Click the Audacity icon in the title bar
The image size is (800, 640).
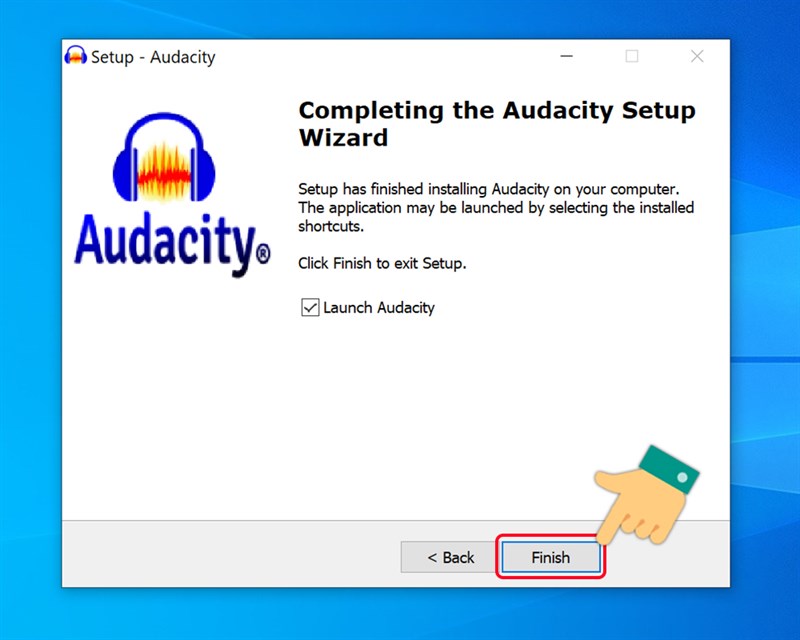pyautogui.click(x=76, y=56)
